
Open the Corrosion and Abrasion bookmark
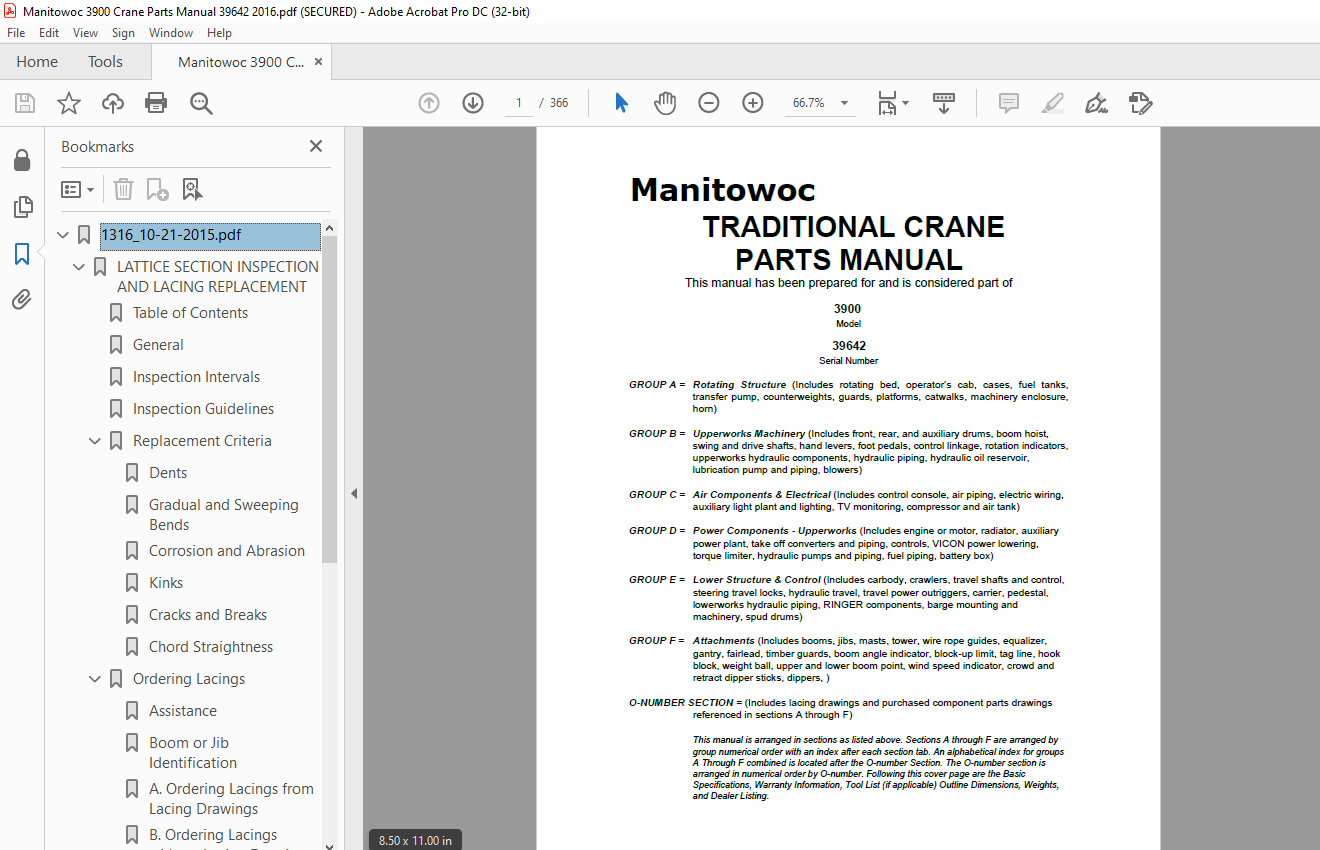[x=227, y=551]
